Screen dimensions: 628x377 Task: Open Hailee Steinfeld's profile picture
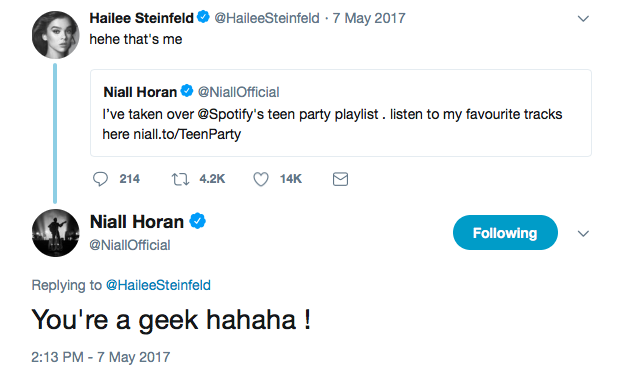click(x=55, y=35)
